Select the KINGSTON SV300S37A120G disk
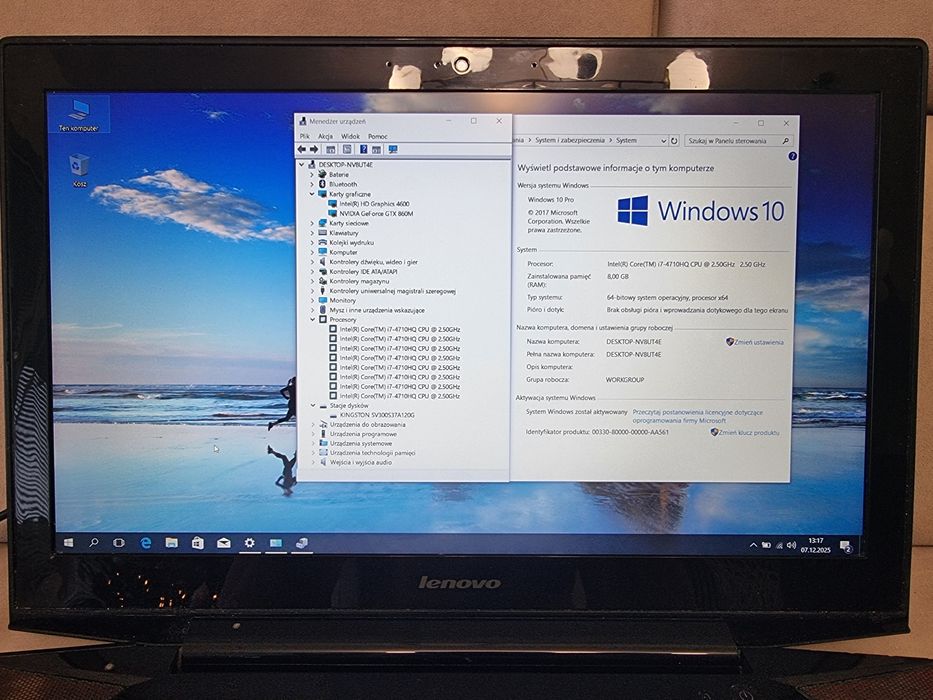933x700 pixels. 377,415
